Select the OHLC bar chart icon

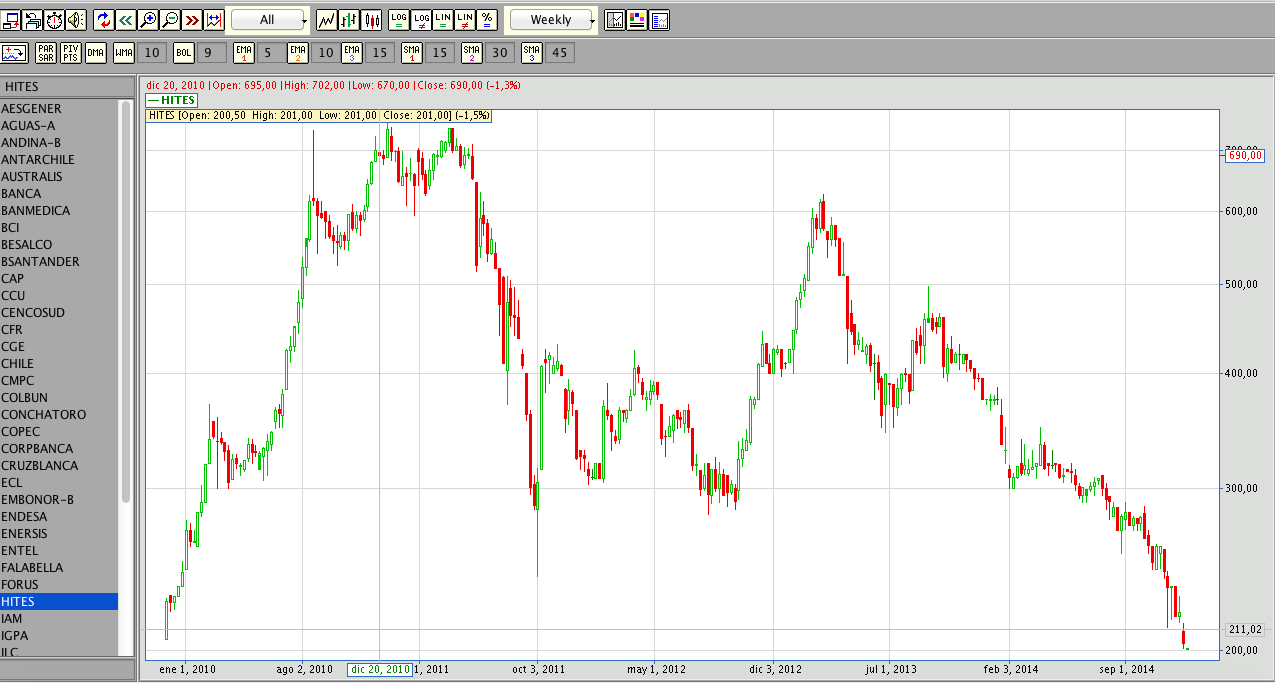349,20
